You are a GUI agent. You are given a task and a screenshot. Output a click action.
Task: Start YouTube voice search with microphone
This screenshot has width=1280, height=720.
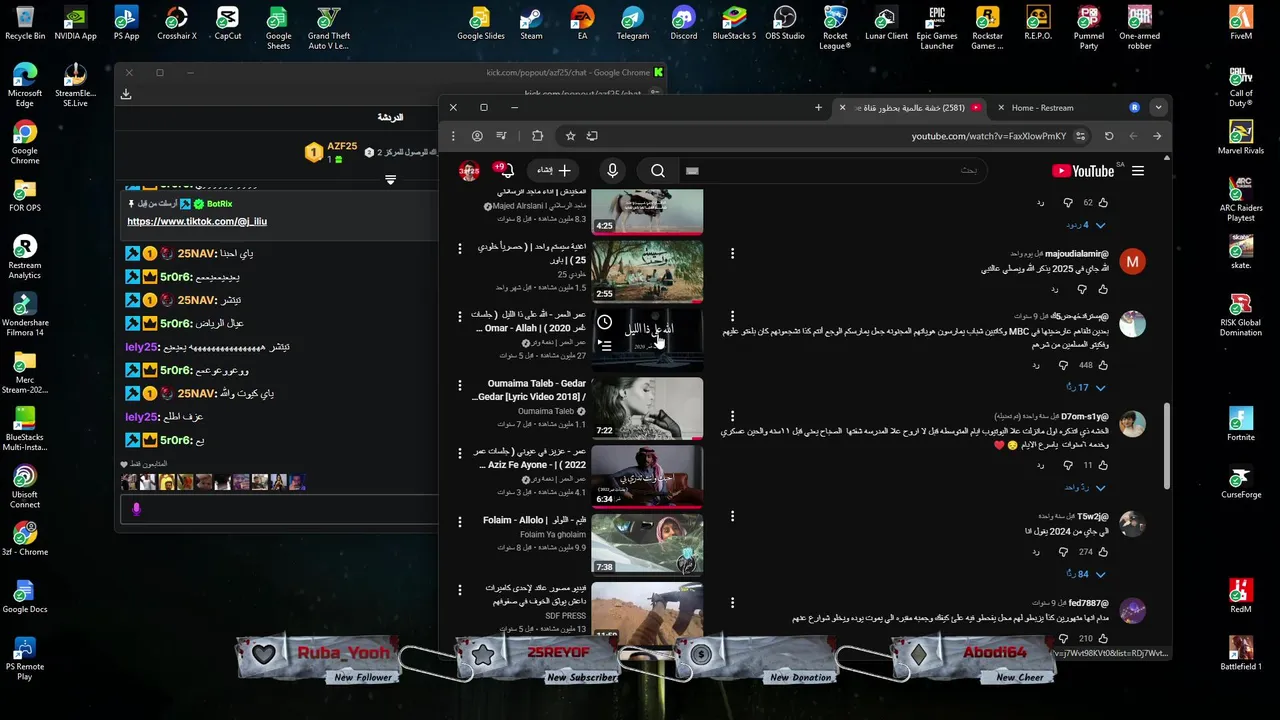click(613, 171)
